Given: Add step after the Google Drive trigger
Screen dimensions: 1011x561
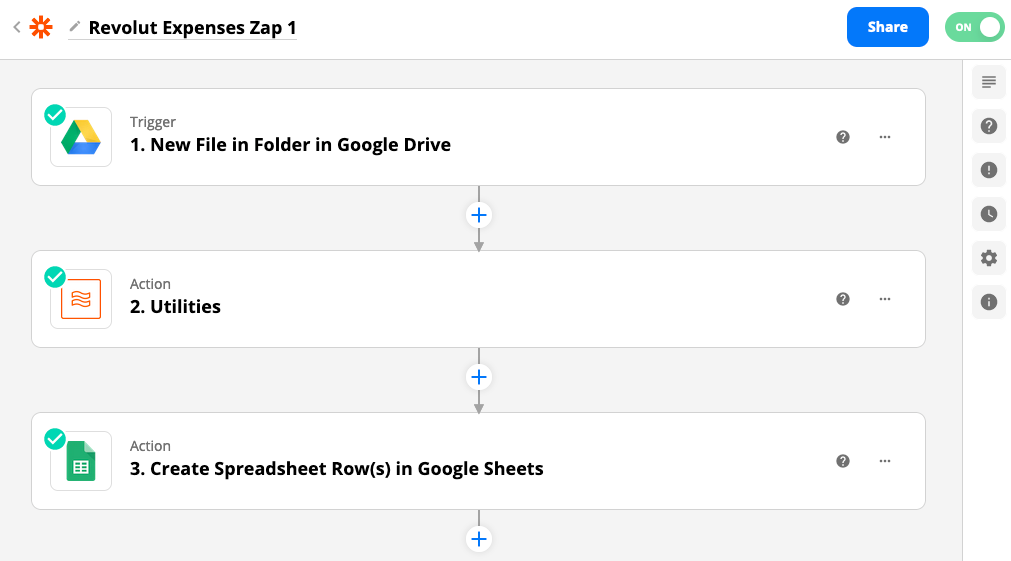Looking at the screenshot, I should click(478, 215).
